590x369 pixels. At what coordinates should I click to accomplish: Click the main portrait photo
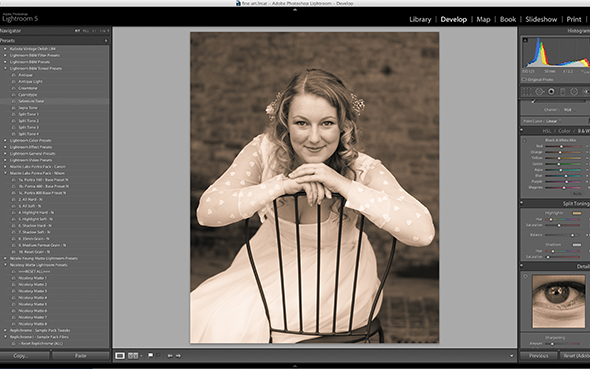click(315, 187)
